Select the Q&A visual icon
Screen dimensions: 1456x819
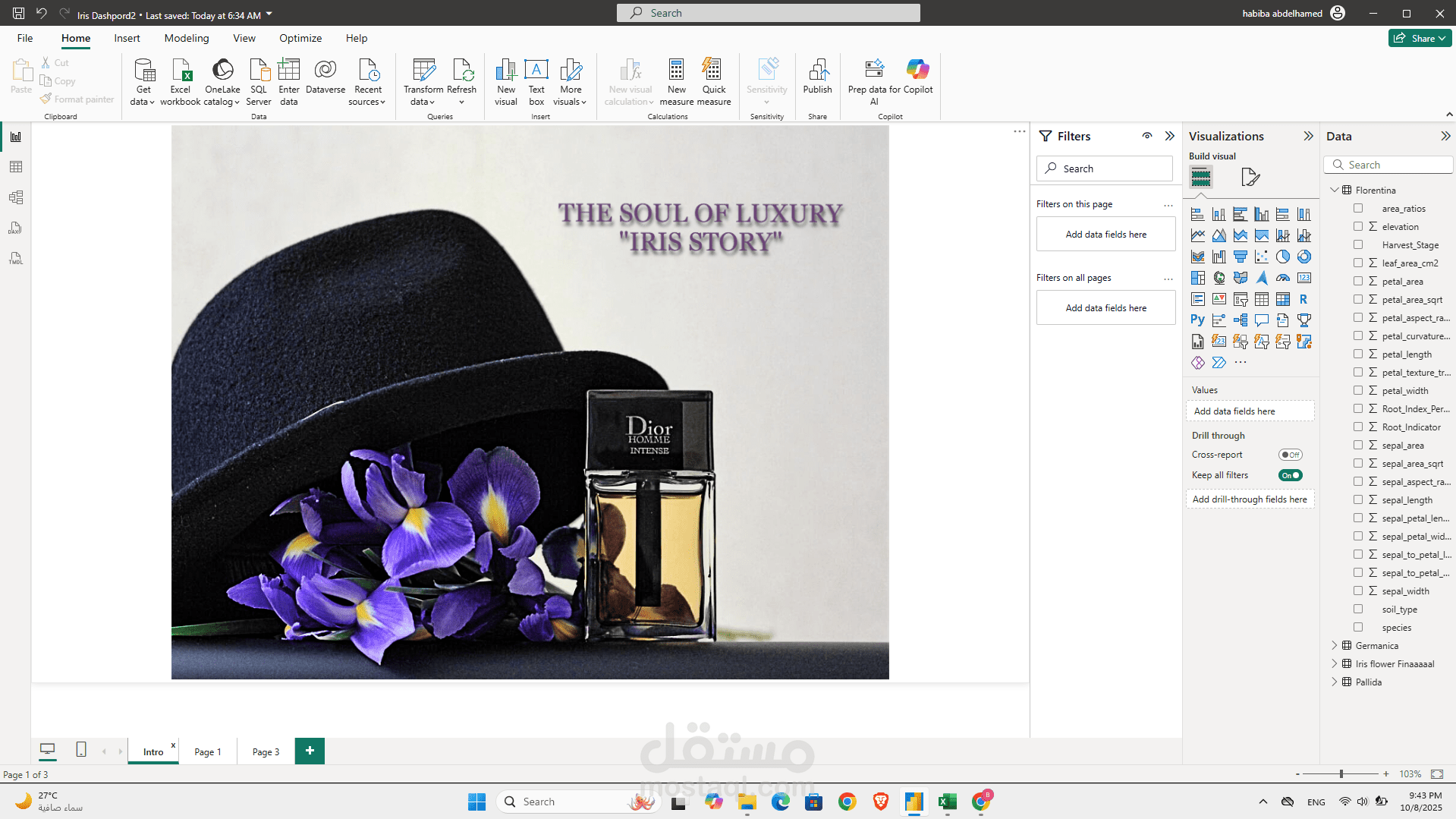coord(1261,320)
